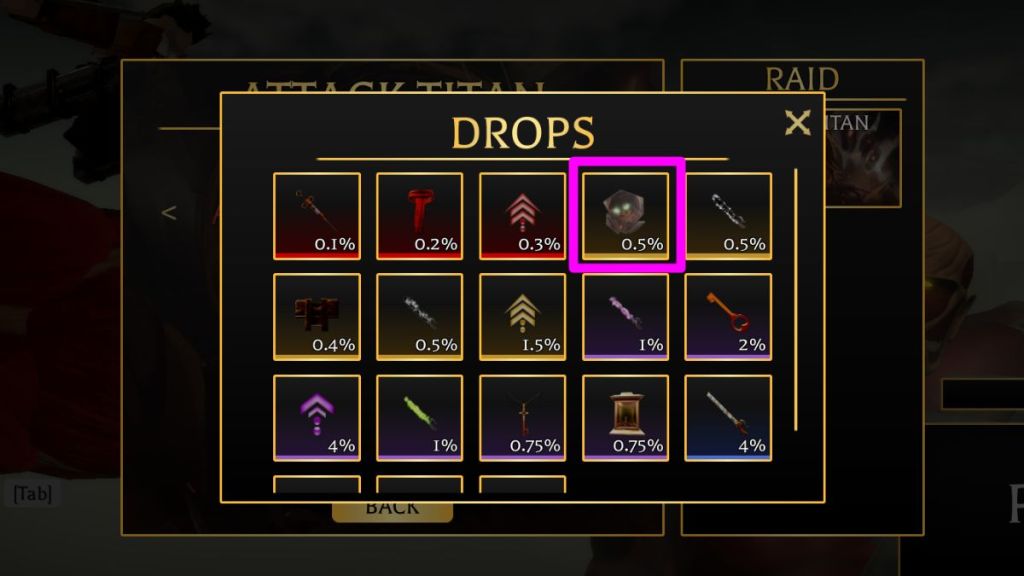Screen dimensions: 1024x576
Task: Select the red key drop at 2%
Action: click(728, 317)
